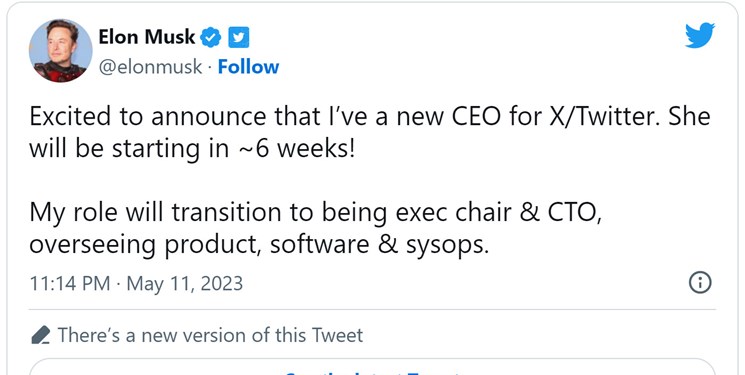Click the May 11, 2023 date

pos(184,283)
